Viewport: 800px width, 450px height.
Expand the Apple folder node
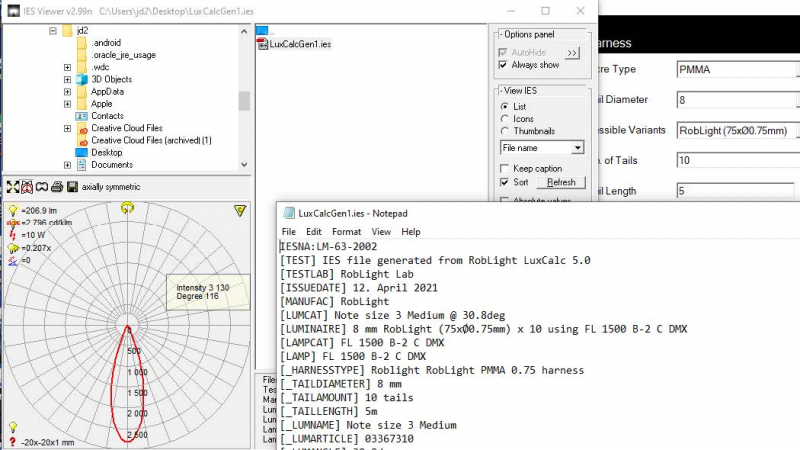tap(67, 104)
